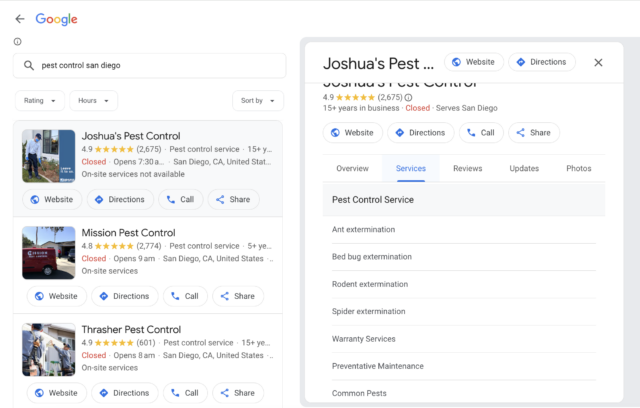Open Thrasher Pest Control photo thumbnail

[48, 349]
